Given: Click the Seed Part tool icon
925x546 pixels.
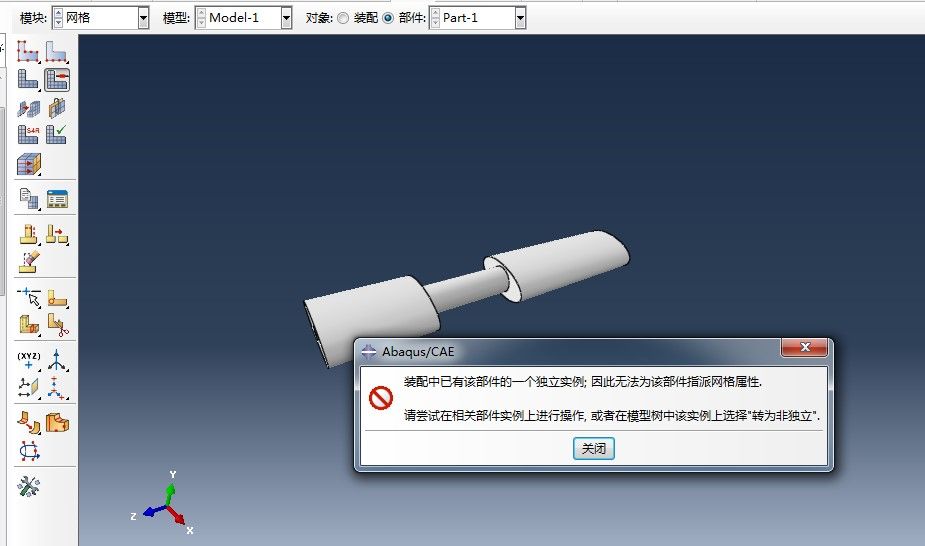Looking at the screenshot, I should click(28, 50).
